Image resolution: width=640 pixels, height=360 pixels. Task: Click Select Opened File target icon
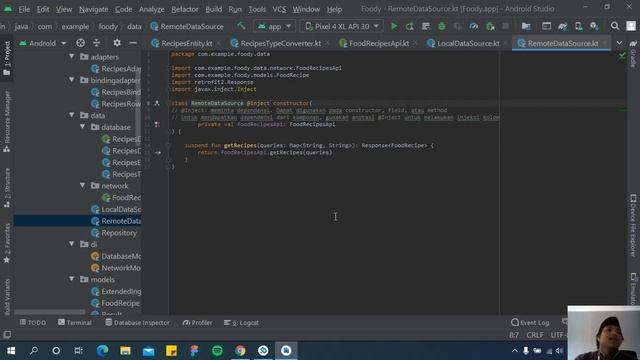coord(80,43)
